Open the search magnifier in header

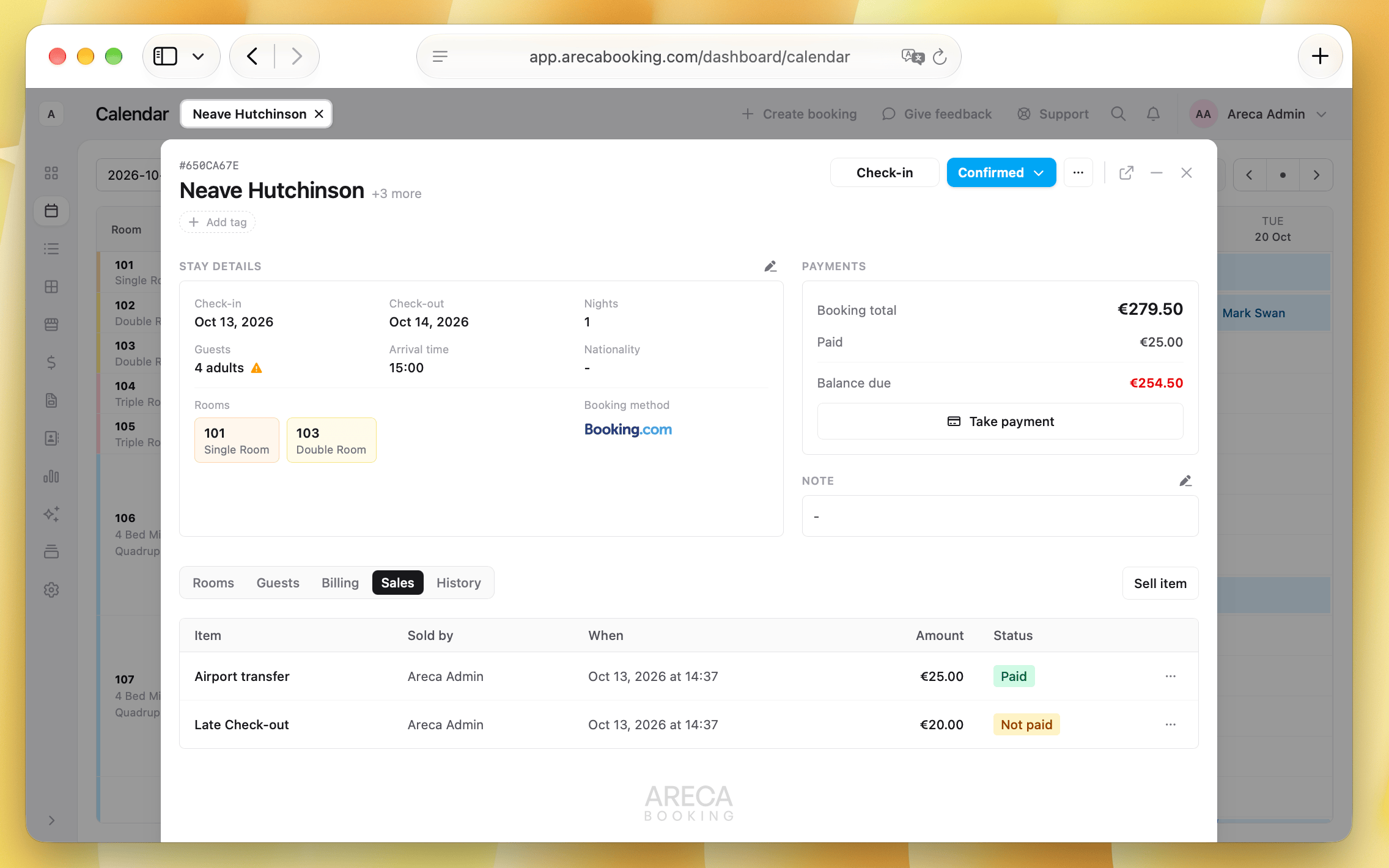[1118, 114]
